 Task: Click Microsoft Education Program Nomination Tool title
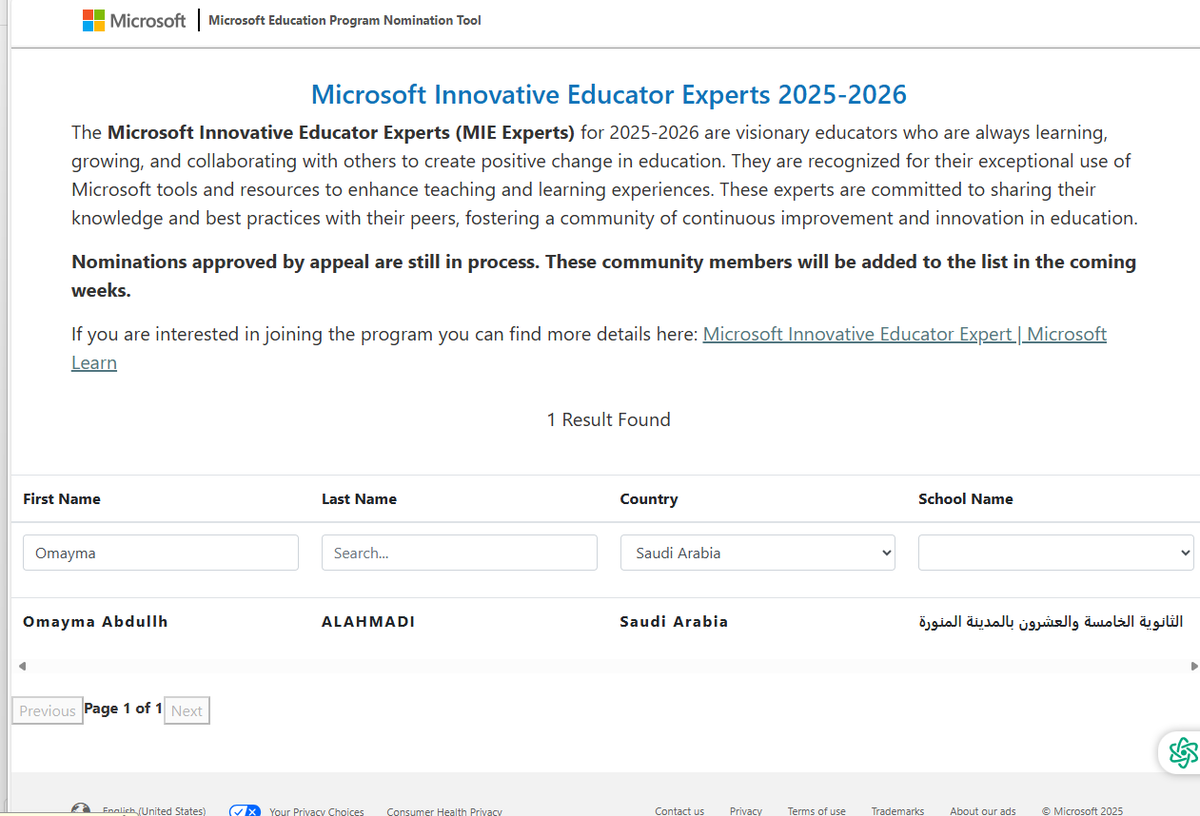coord(345,20)
